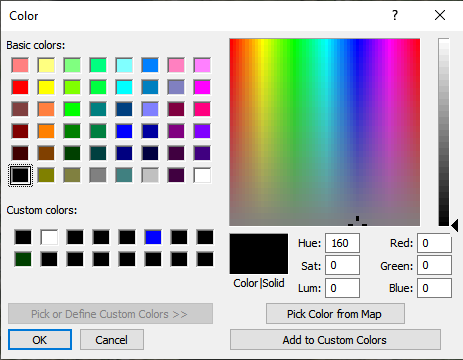Viewport: 463px width, 360px height.
Task: Choose the magenta basic color swatch
Action: (x=202, y=87)
